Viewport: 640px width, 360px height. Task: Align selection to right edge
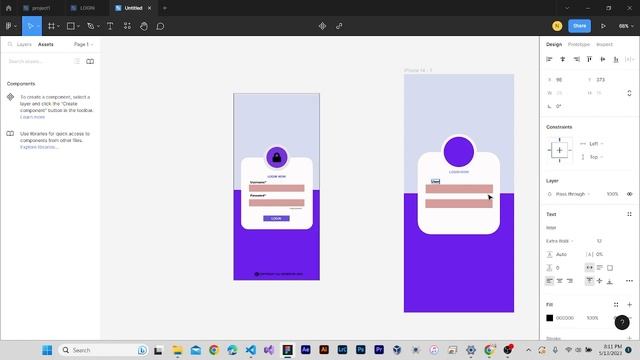[576, 59]
